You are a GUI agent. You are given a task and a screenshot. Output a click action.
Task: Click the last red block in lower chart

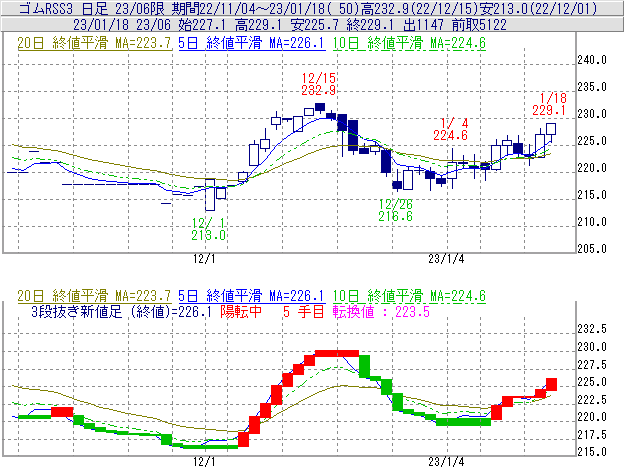[551, 384]
